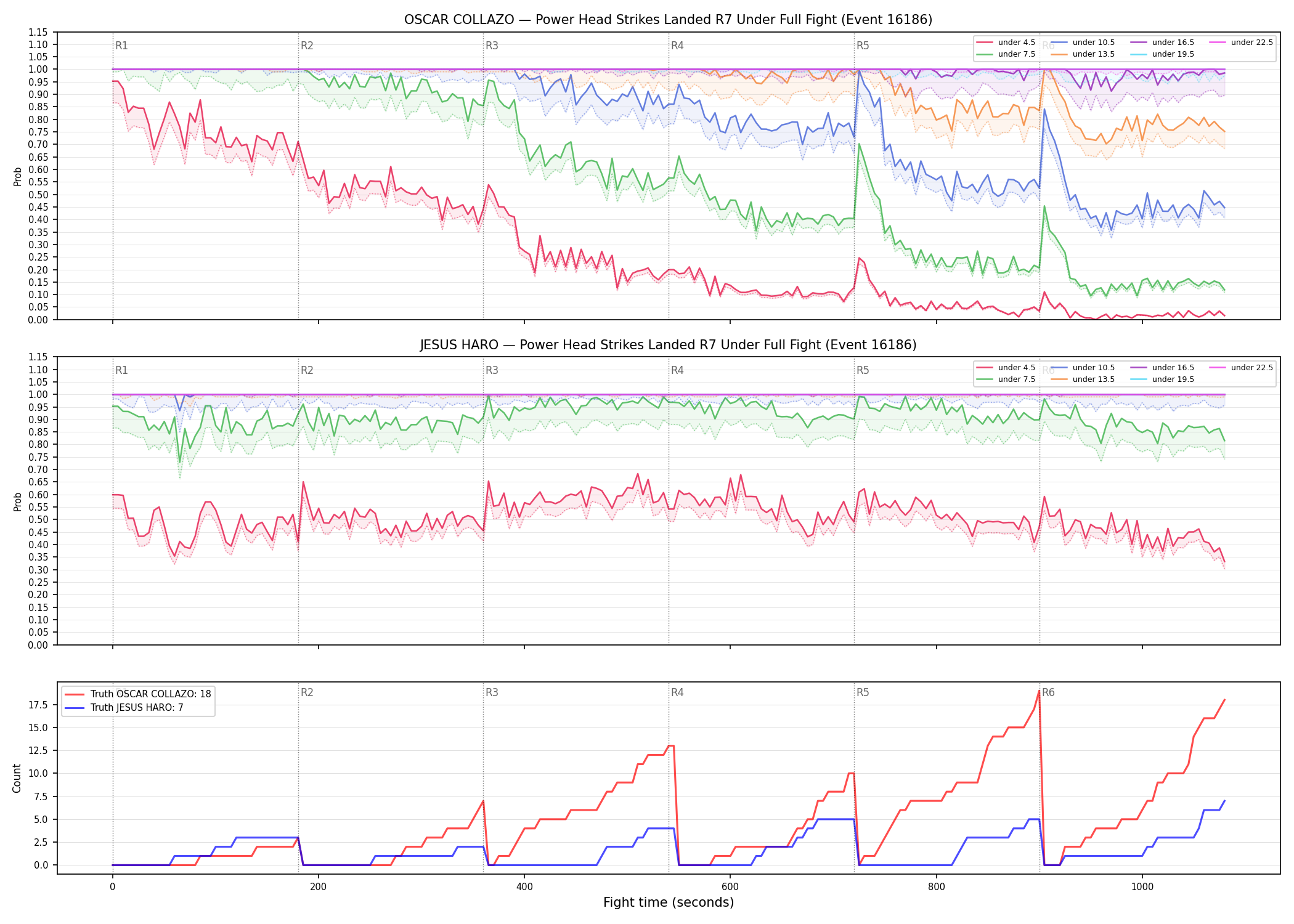Click R3 marker in Jesus Haro chart
This screenshot has width=1294, height=924.
point(492,370)
